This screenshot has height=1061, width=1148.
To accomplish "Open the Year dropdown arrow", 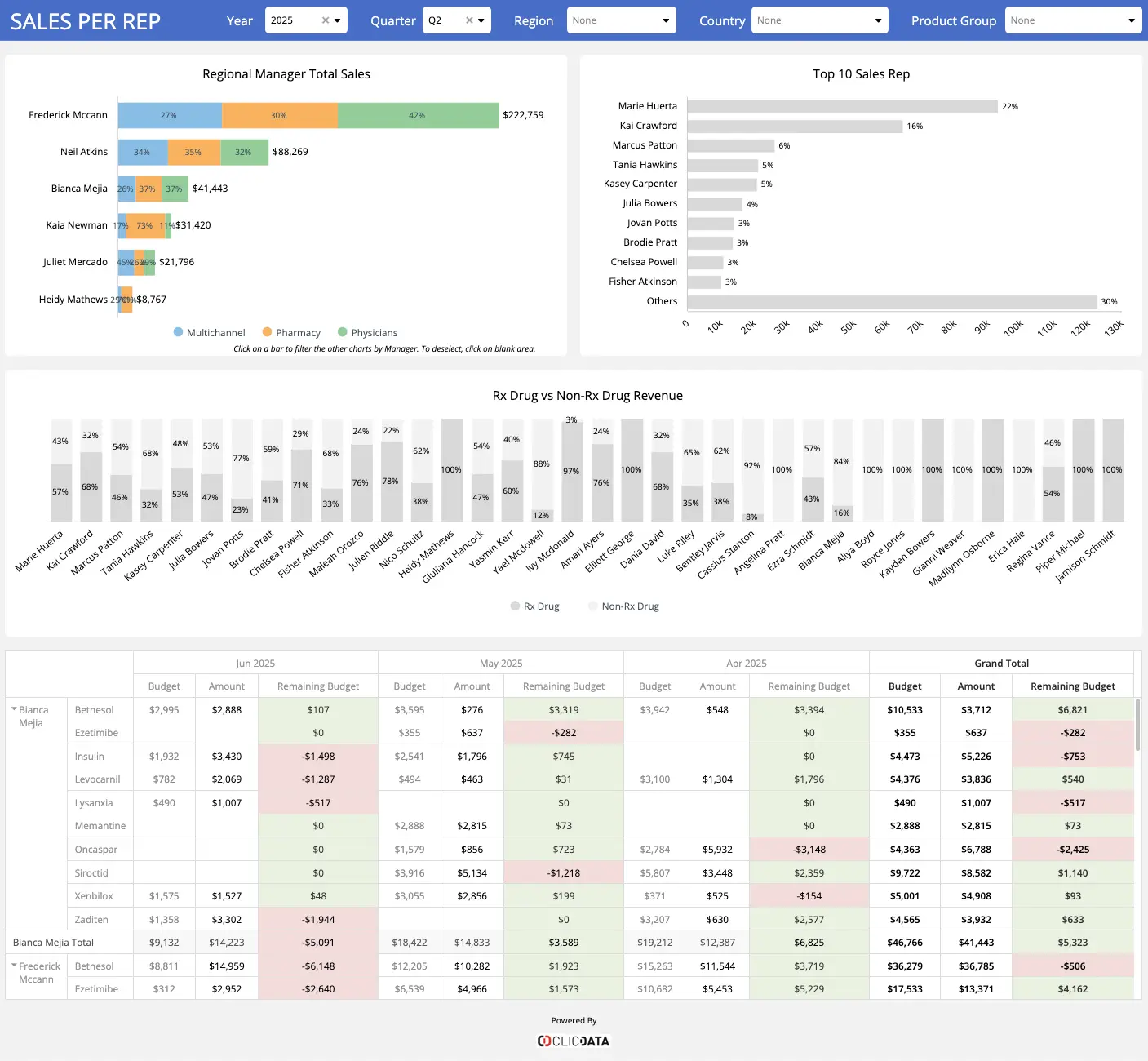I will [x=338, y=20].
